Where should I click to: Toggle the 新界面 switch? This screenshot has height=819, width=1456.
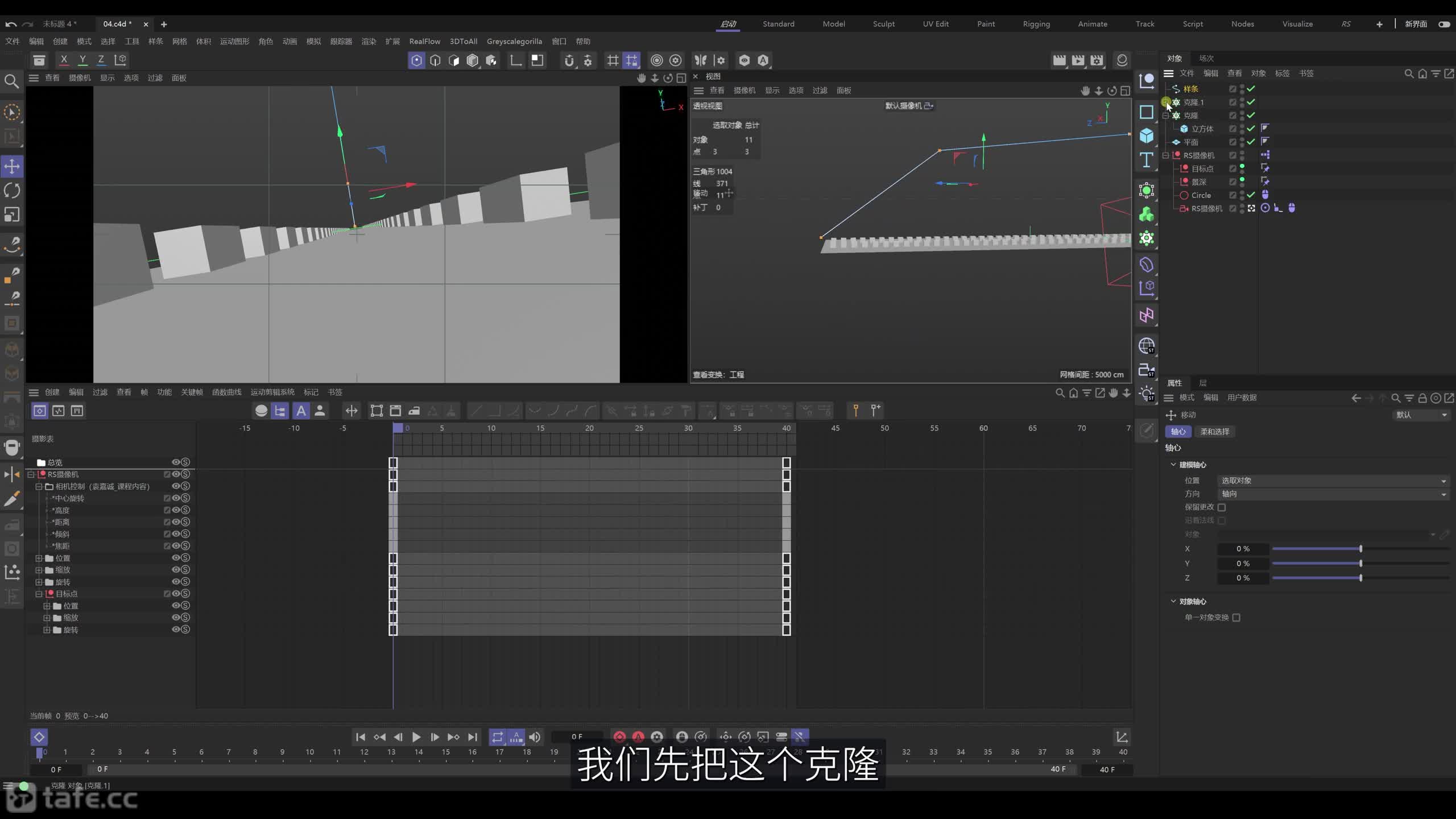(1444, 24)
